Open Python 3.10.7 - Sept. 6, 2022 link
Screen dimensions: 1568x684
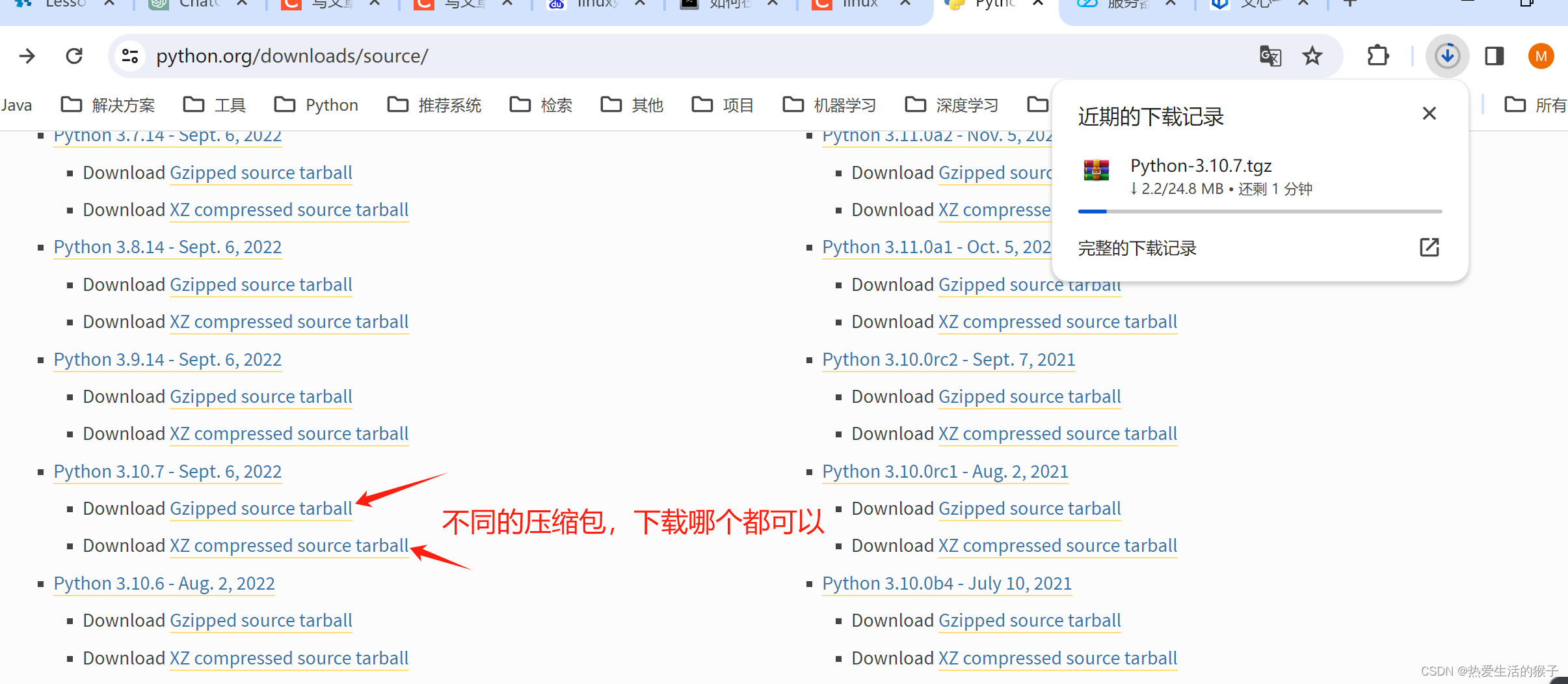pyautogui.click(x=168, y=471)
